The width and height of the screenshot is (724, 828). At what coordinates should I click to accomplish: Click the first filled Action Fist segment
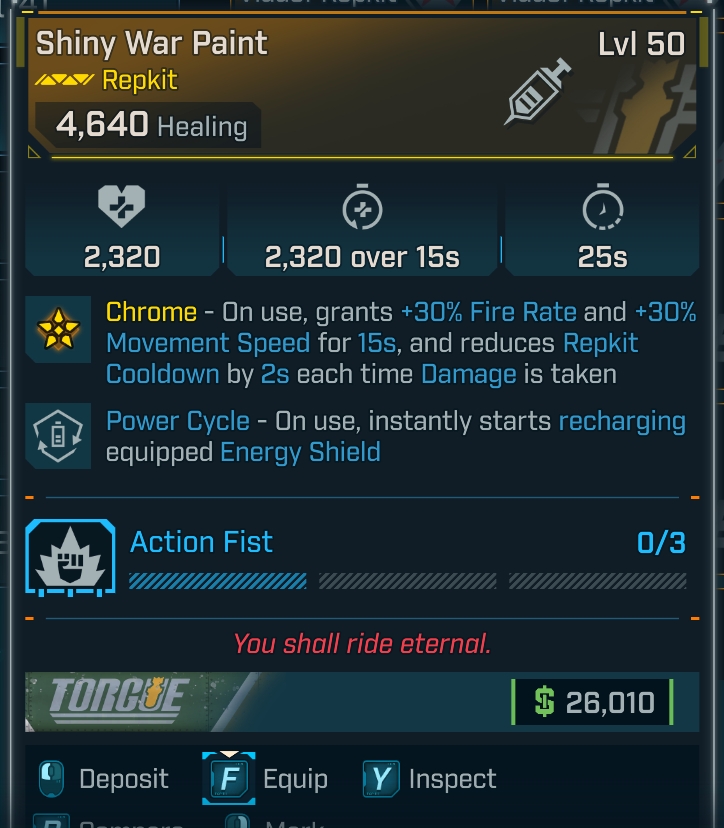coord(218,581)
